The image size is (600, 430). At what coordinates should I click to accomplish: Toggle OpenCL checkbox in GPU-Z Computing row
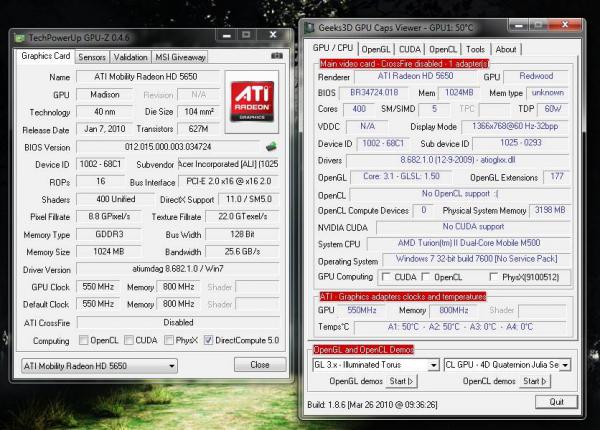click(83, 339)
